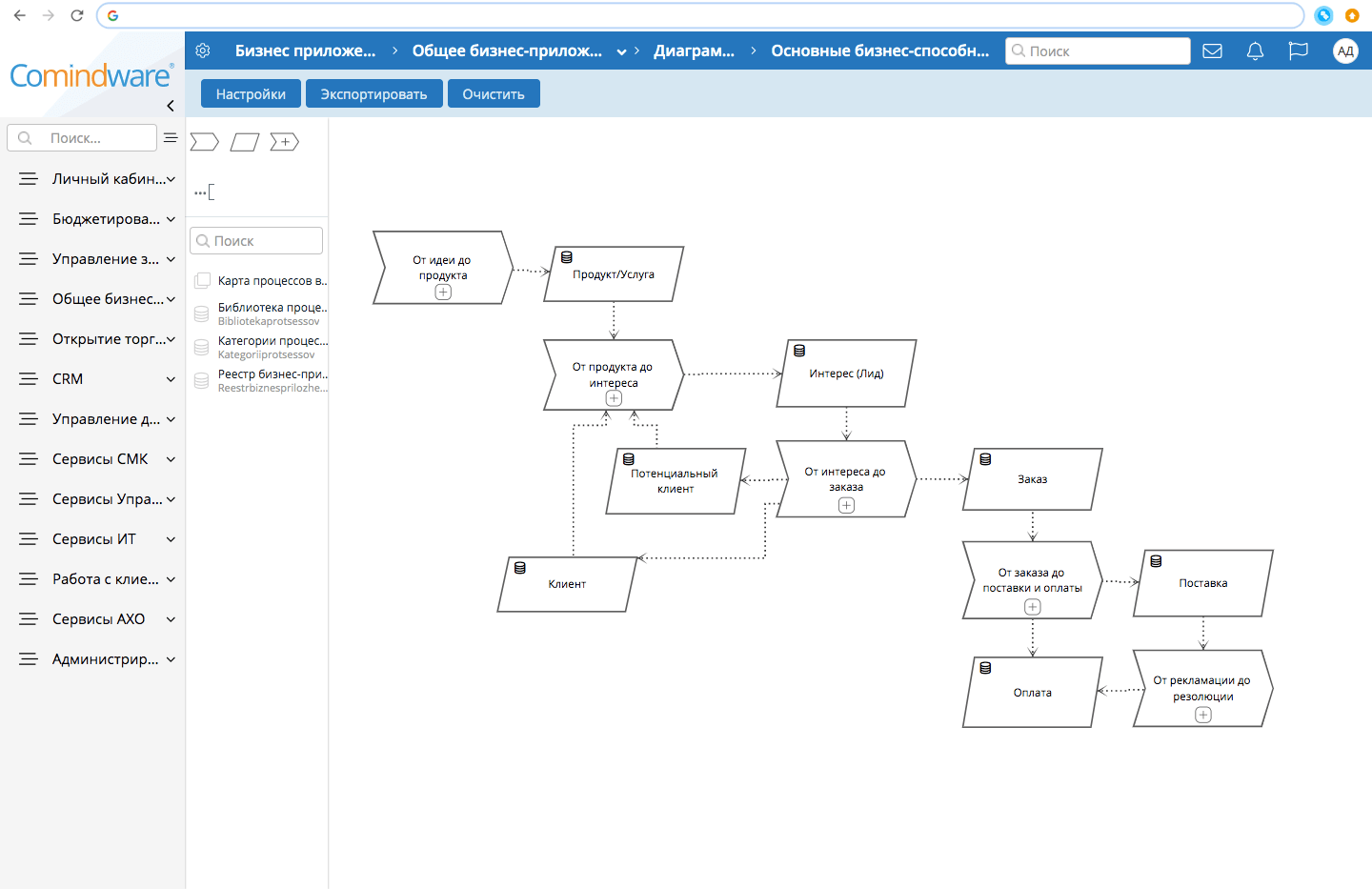Select 'Библиотека проце..' list item

click(261, 313)
